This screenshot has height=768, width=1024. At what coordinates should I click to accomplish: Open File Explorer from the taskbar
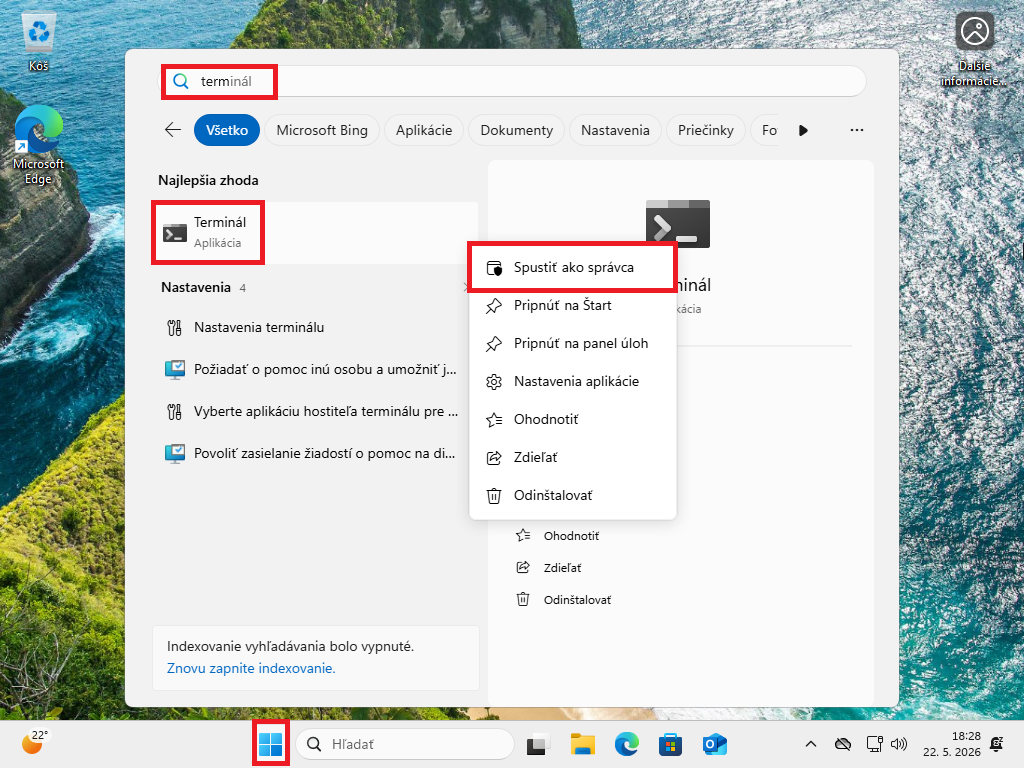coord(583,744)
